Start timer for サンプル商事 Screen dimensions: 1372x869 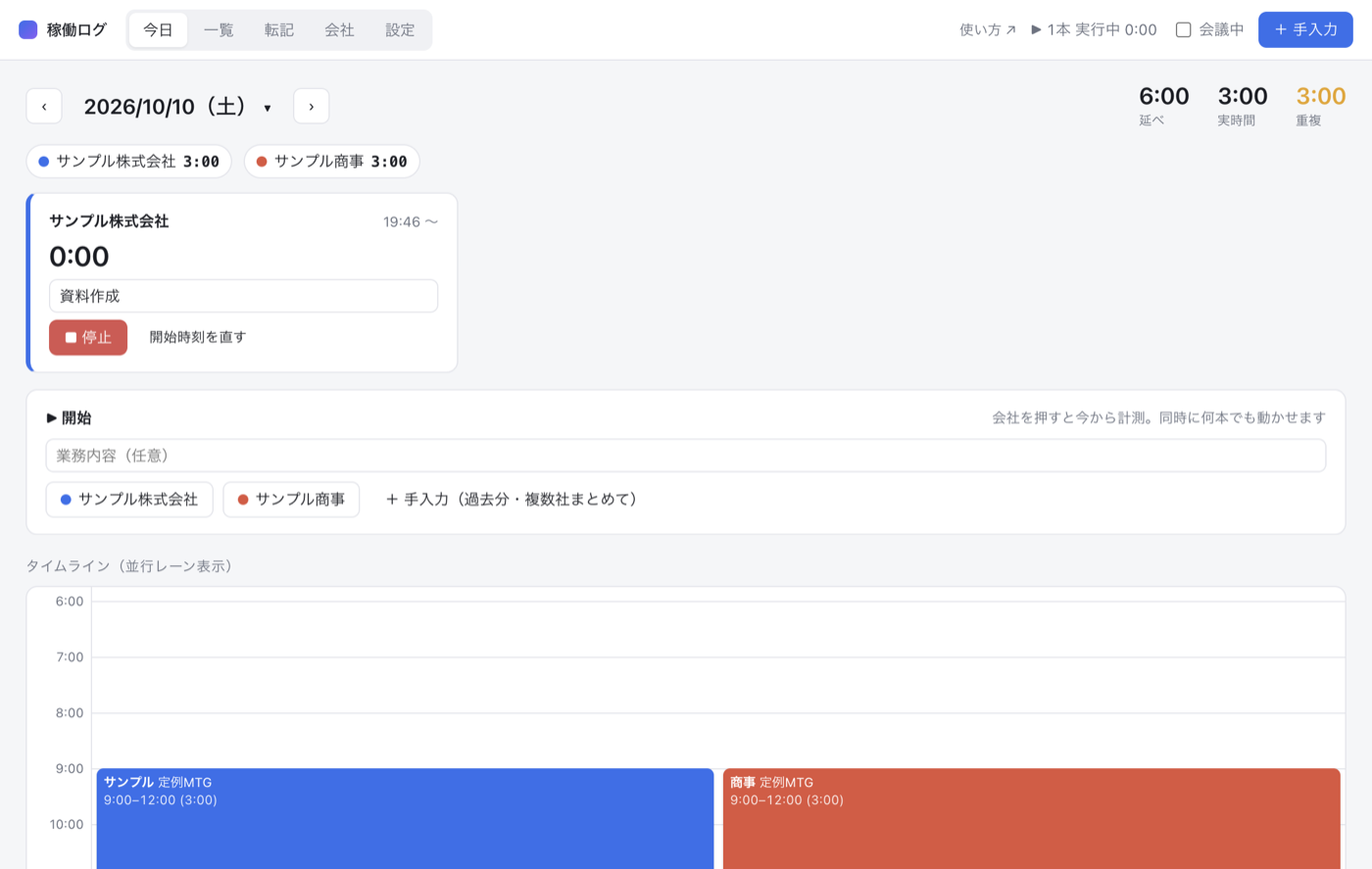tap(291, 500)
